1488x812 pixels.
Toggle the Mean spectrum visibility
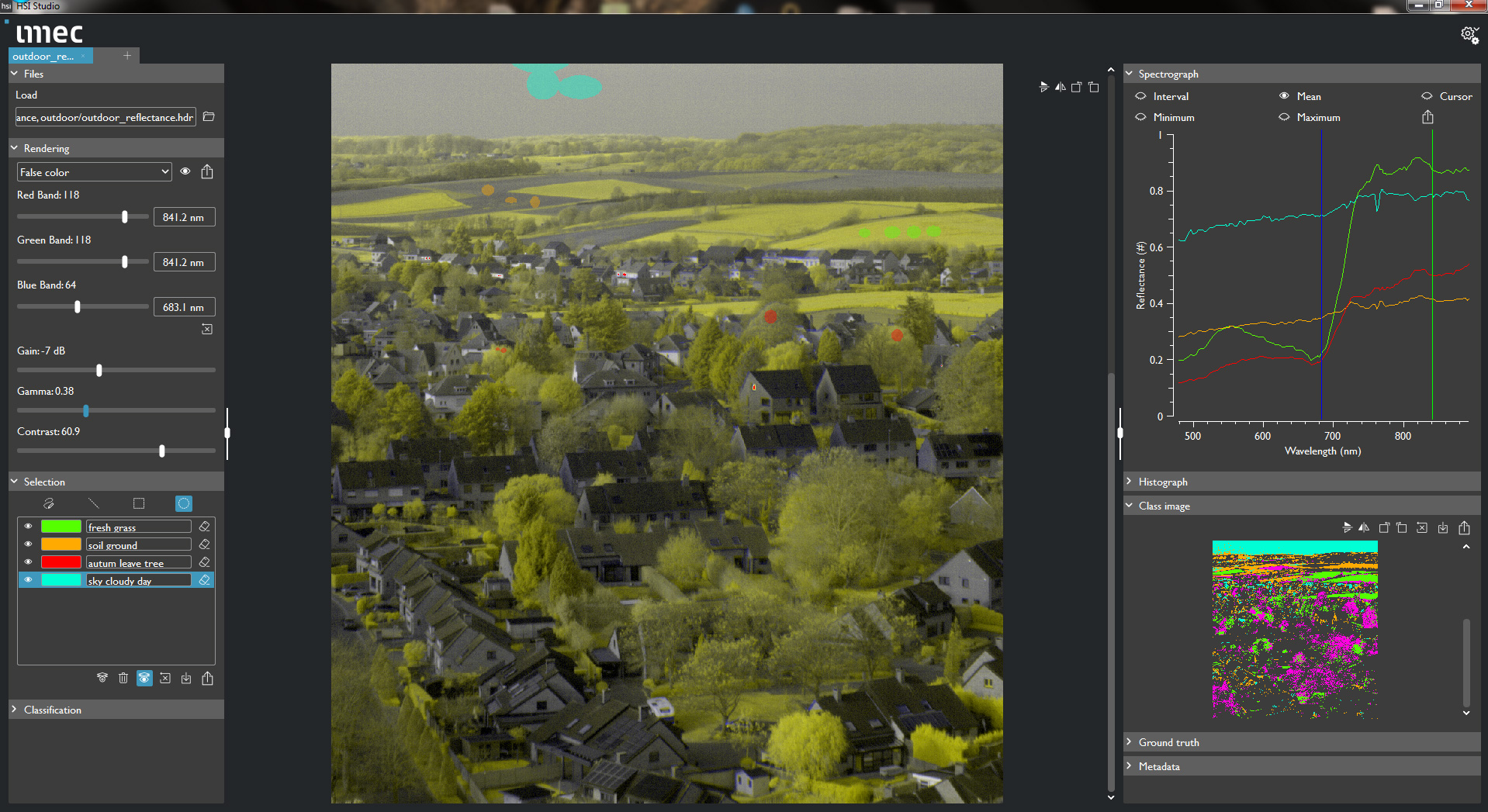tap(1284, 96)
